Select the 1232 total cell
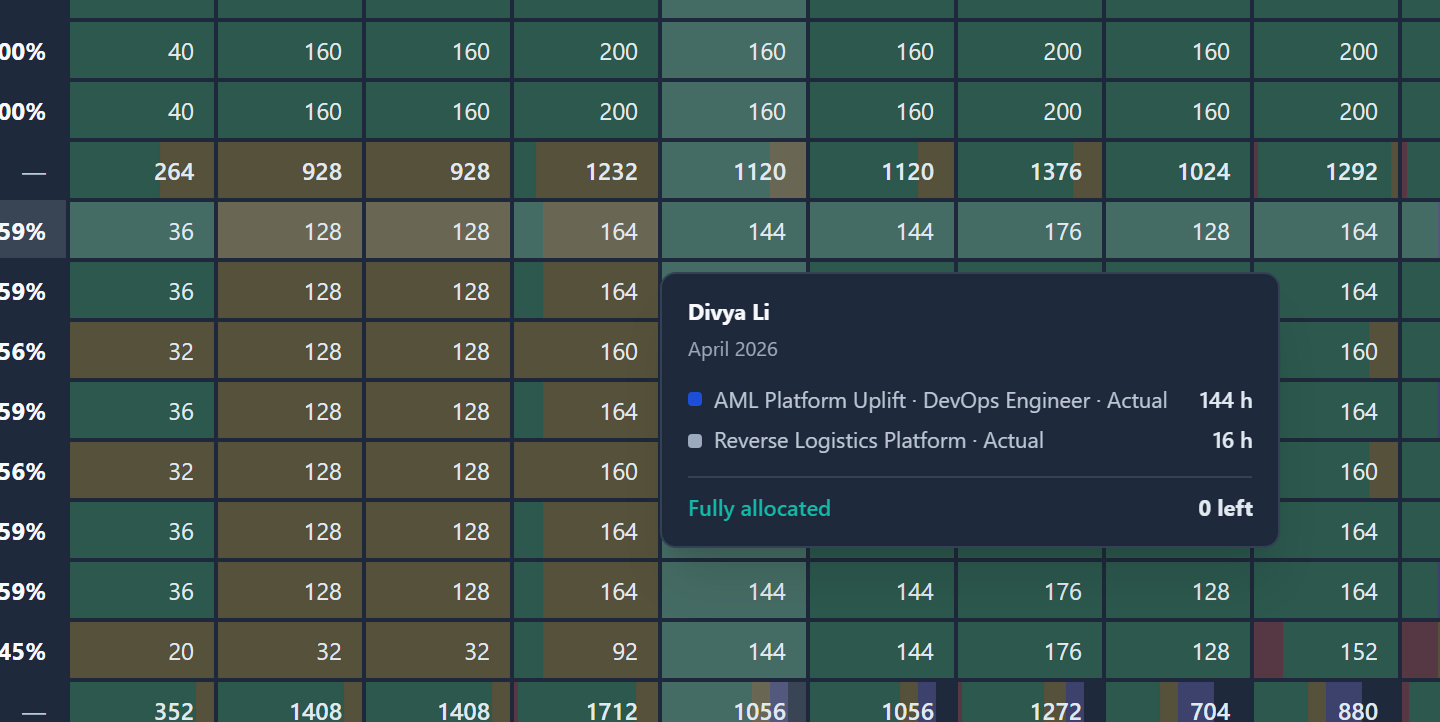This screenshot has height=722, width=1440. click(586, 171)
